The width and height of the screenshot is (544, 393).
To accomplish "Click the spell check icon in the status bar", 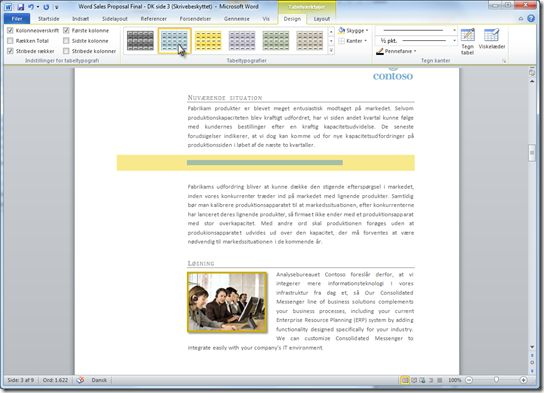I will pyautogui.click(x=80, y=380).
